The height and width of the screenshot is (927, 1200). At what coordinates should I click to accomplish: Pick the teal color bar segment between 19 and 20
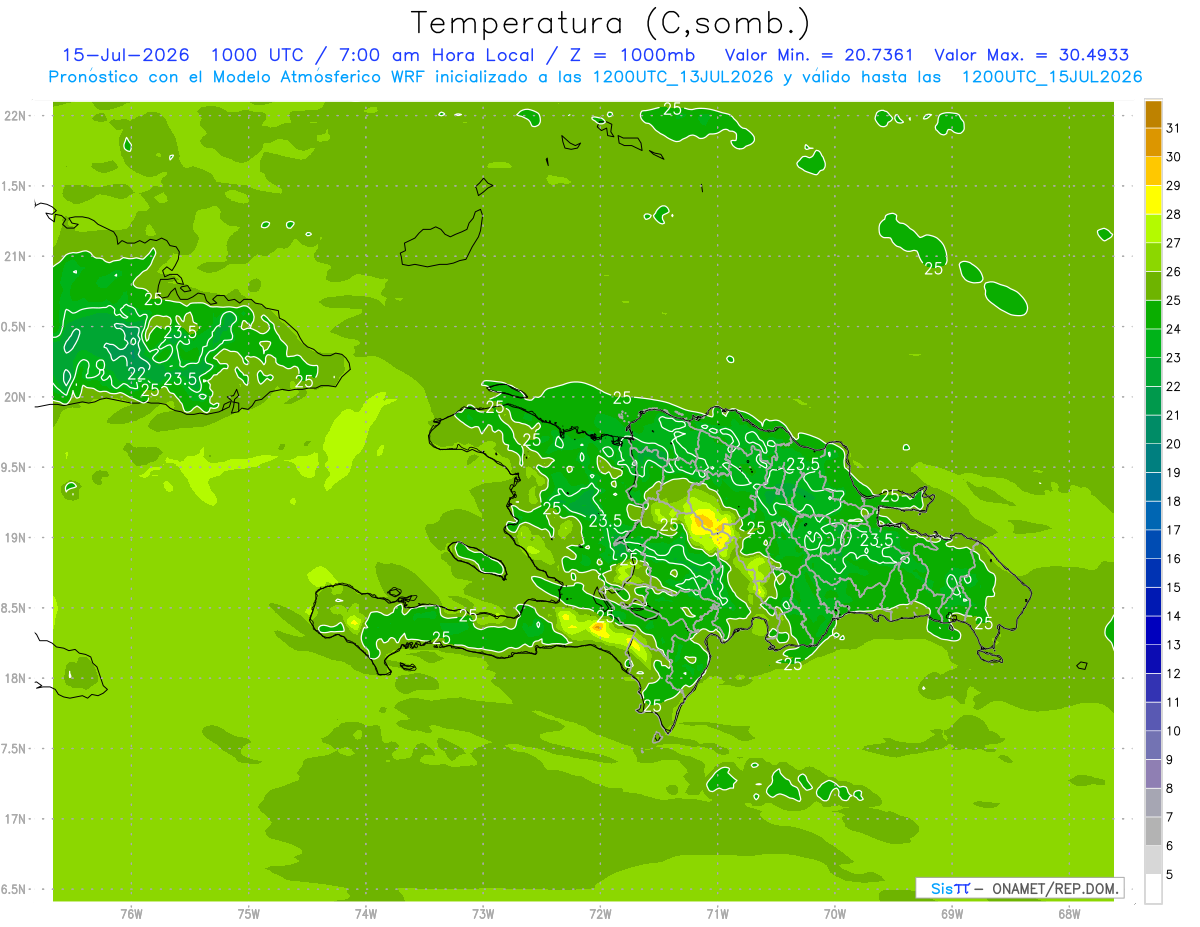(1153, 459)
